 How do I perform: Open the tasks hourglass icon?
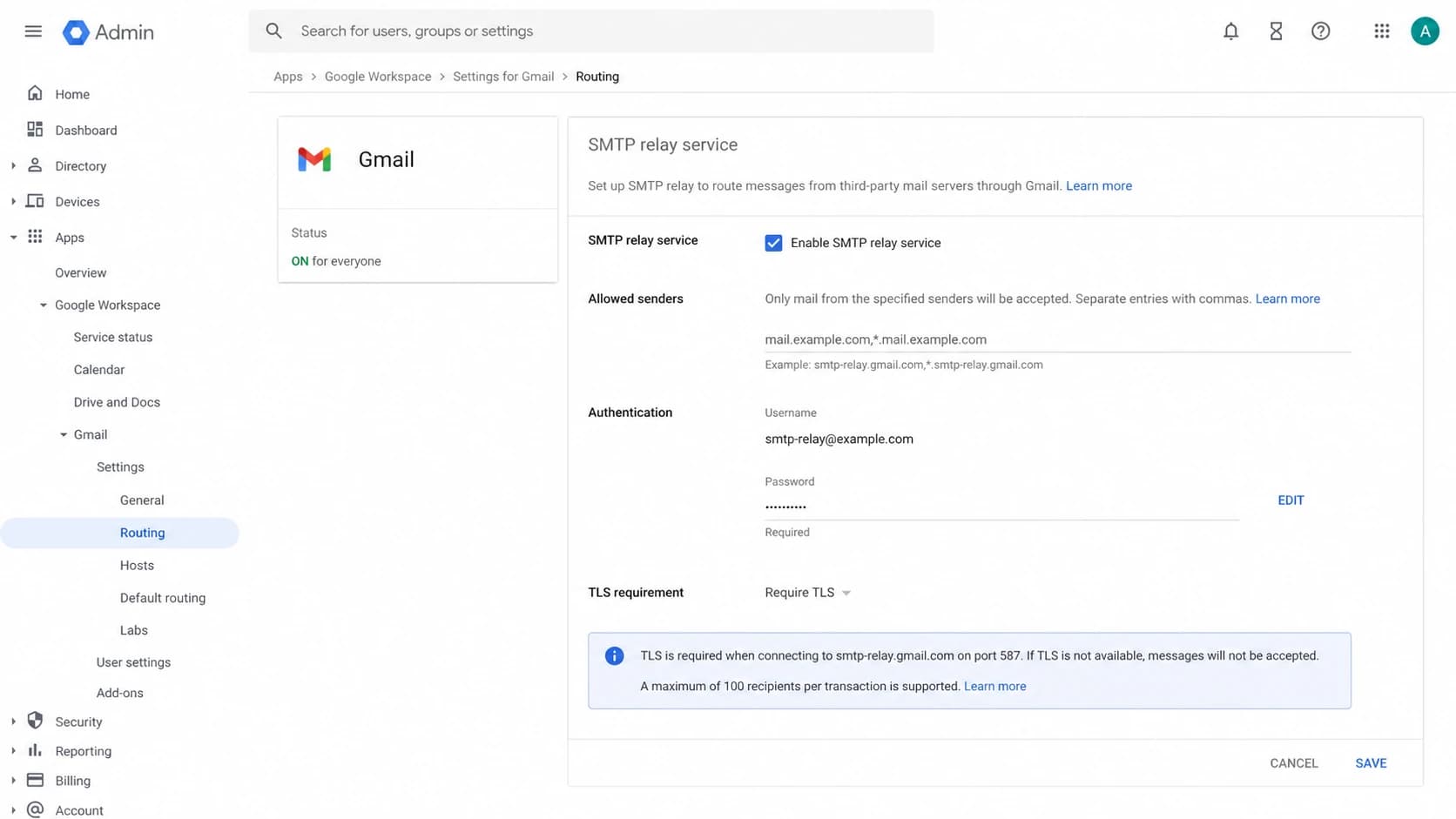pyautogui.click(x=1276, y=31)
